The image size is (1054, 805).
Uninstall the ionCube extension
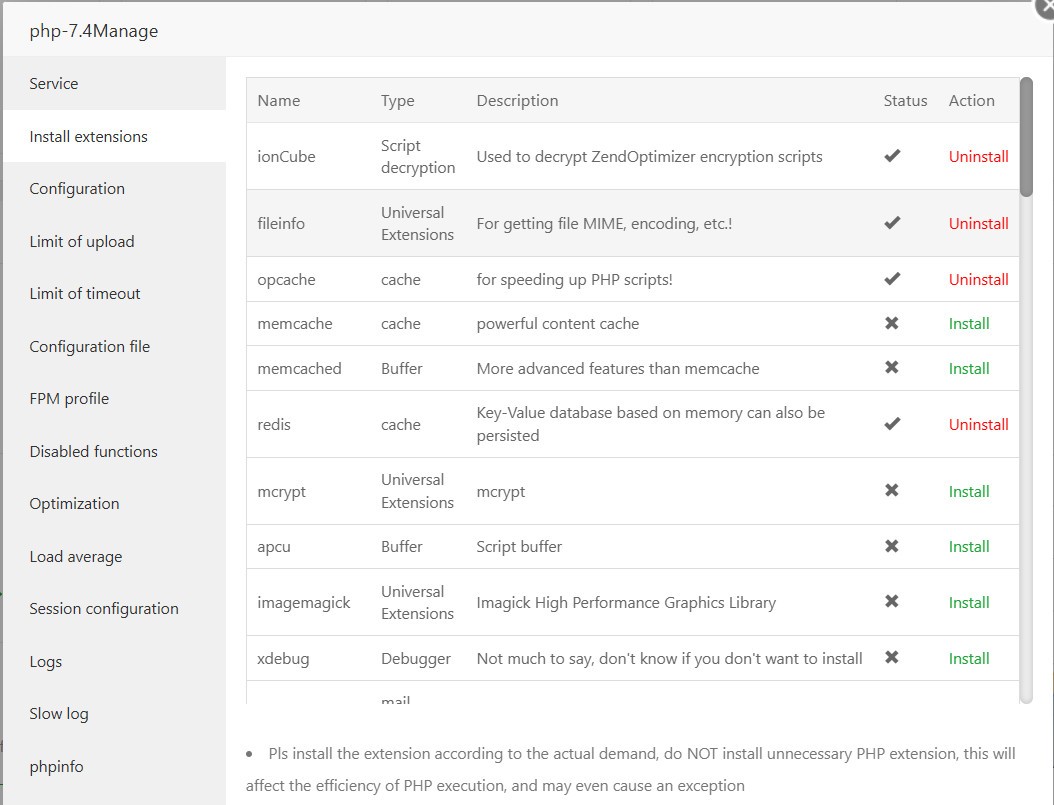click(x=978, y=157)
